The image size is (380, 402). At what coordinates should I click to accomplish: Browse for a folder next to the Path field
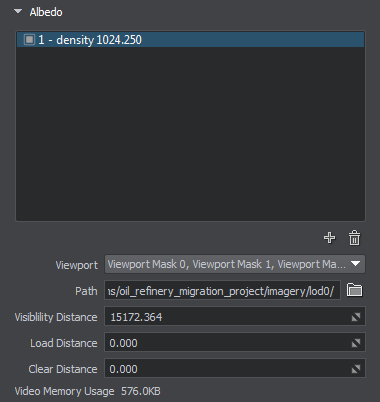354,290
